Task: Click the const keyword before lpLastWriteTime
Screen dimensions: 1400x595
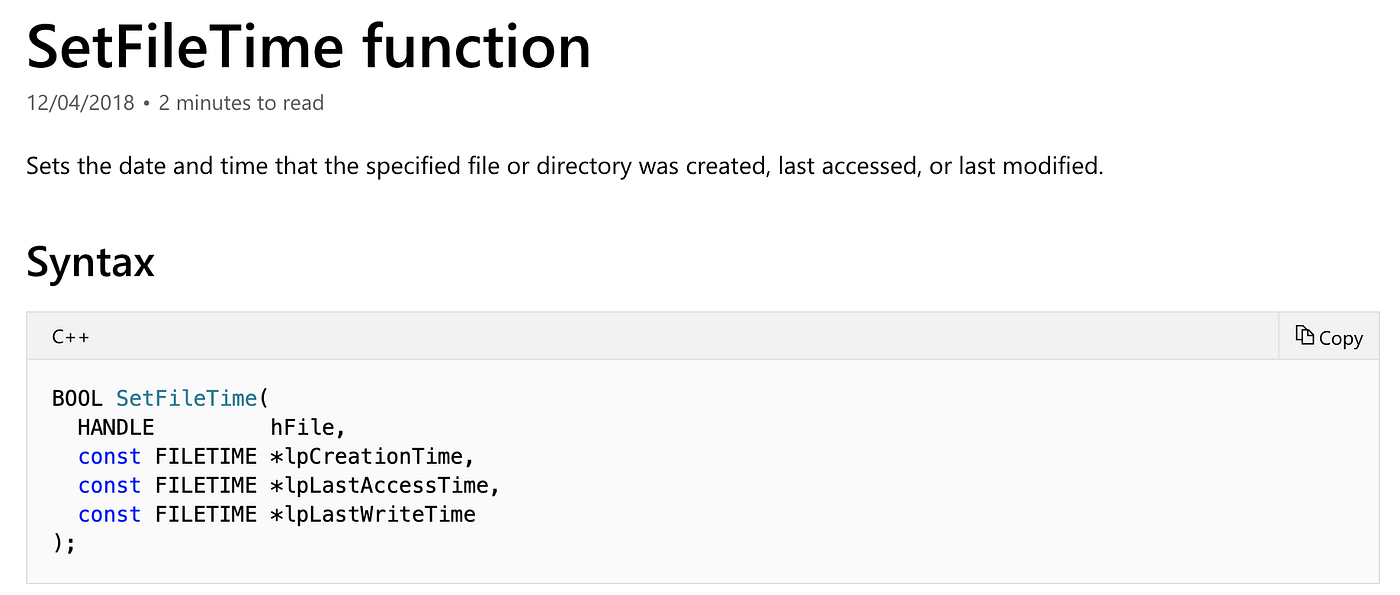Action: click(x=109, y=515)
